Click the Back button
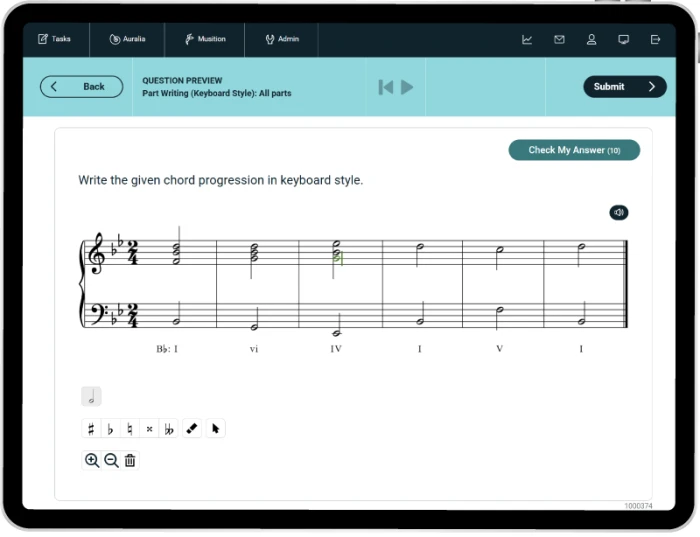 [x=82, y=87]
